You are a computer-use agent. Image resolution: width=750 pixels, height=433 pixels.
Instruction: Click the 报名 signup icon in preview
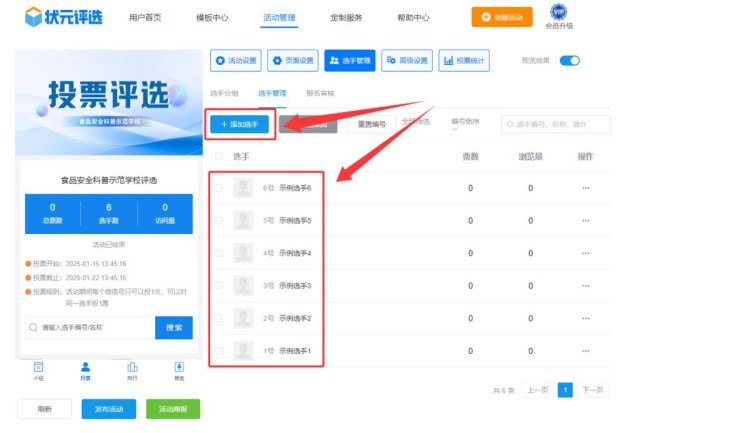point(180,368)
